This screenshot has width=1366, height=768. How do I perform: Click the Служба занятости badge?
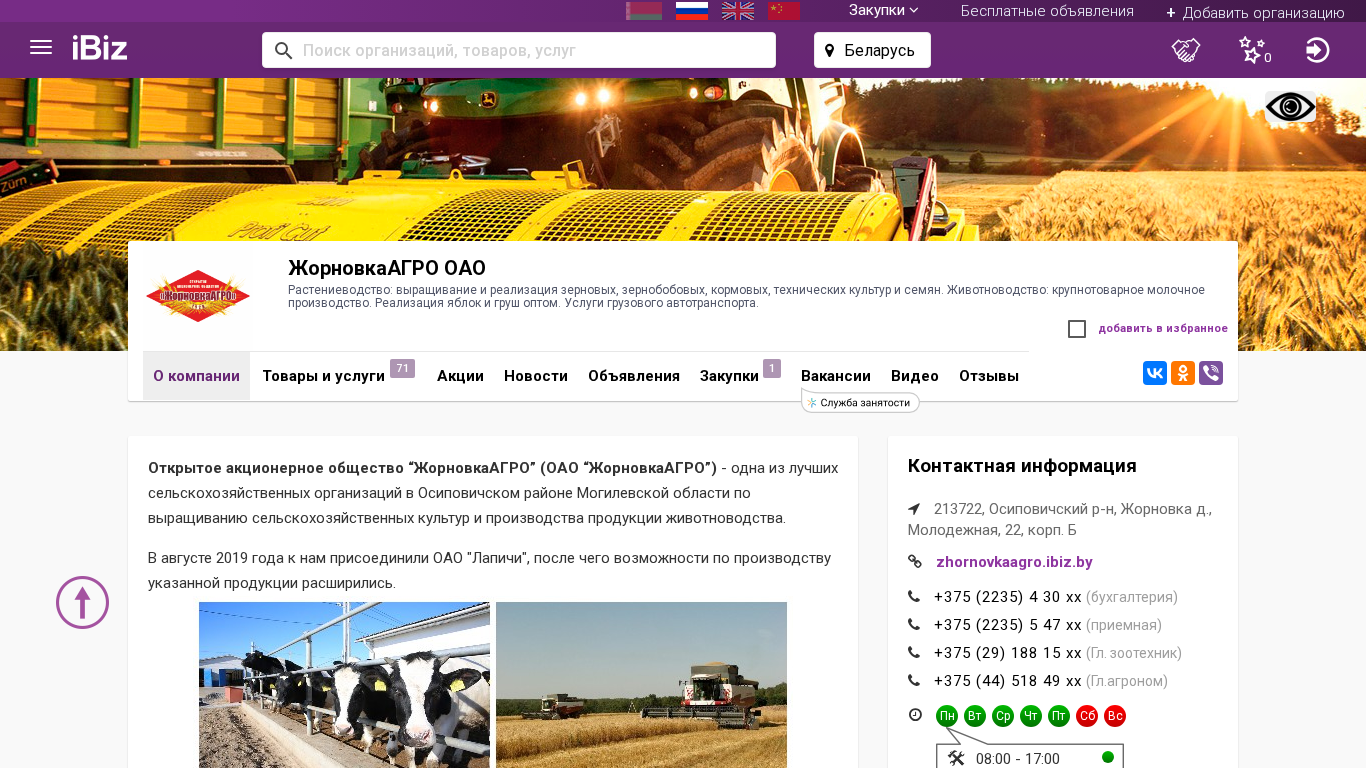pos(860,402)
